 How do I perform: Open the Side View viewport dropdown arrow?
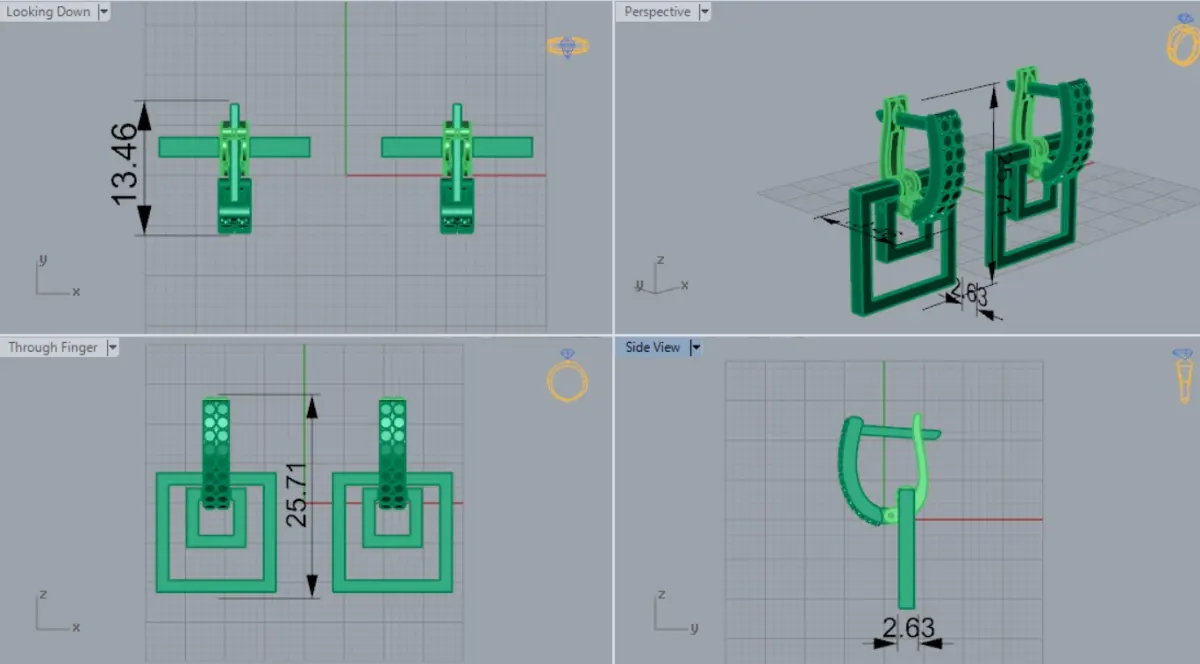(695, 348)
